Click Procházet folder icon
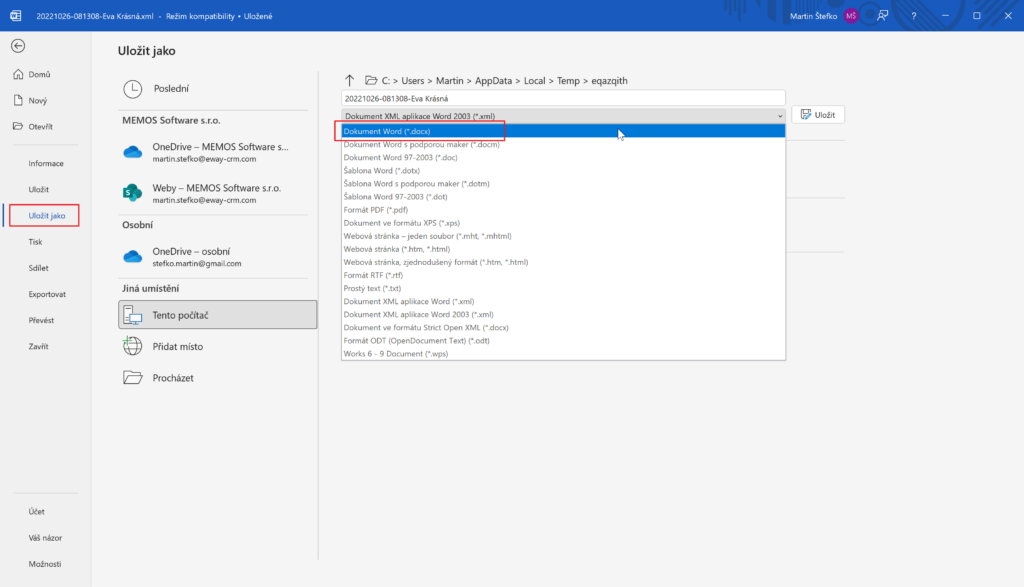This screenshot has width=1024, height=587. tap(133, 377)
